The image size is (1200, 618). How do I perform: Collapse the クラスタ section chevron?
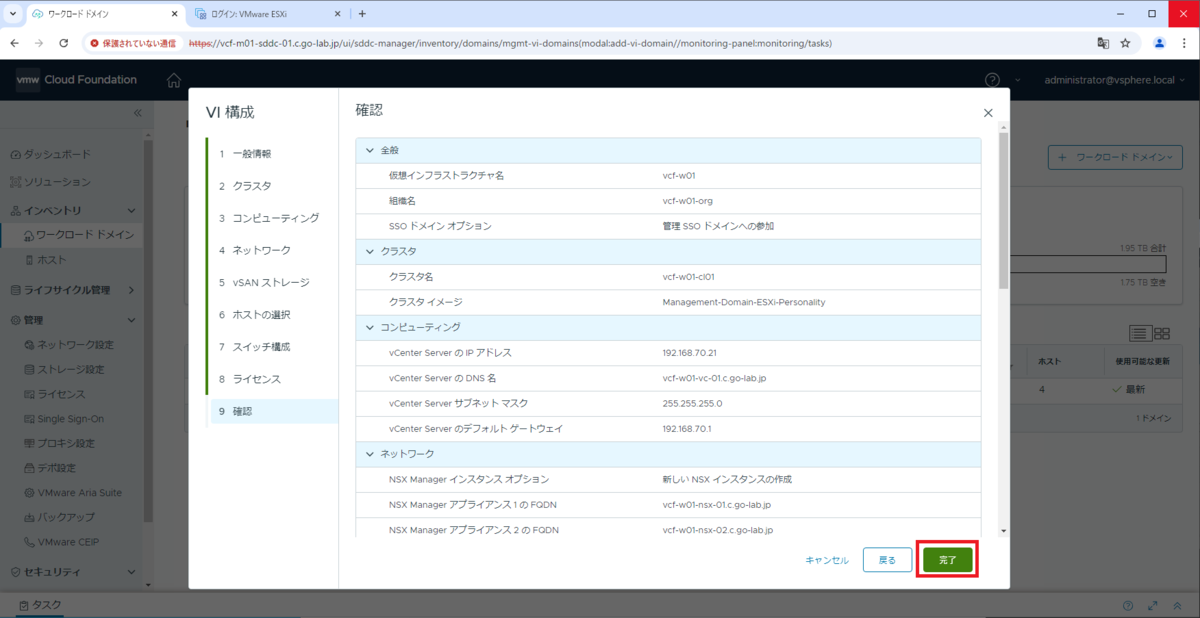click(370, 251)
